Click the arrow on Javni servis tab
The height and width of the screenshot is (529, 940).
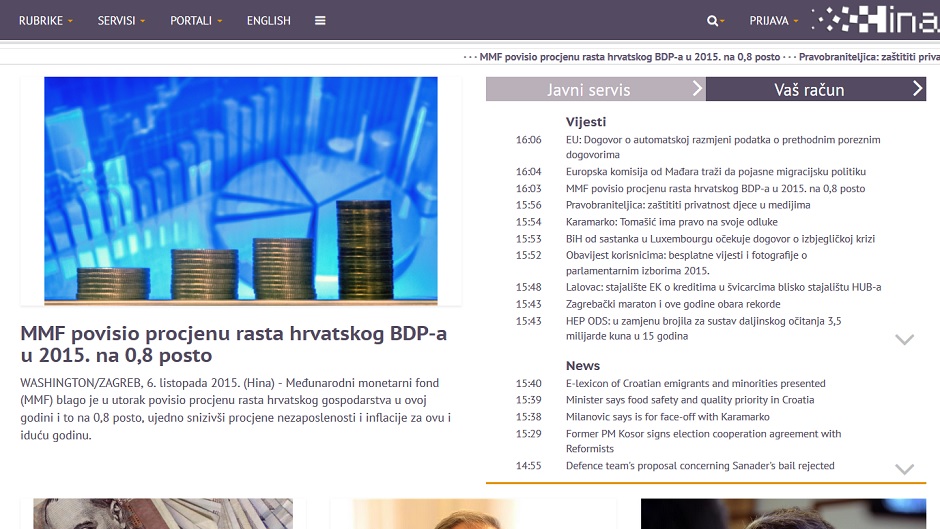(x=697, y=89)
